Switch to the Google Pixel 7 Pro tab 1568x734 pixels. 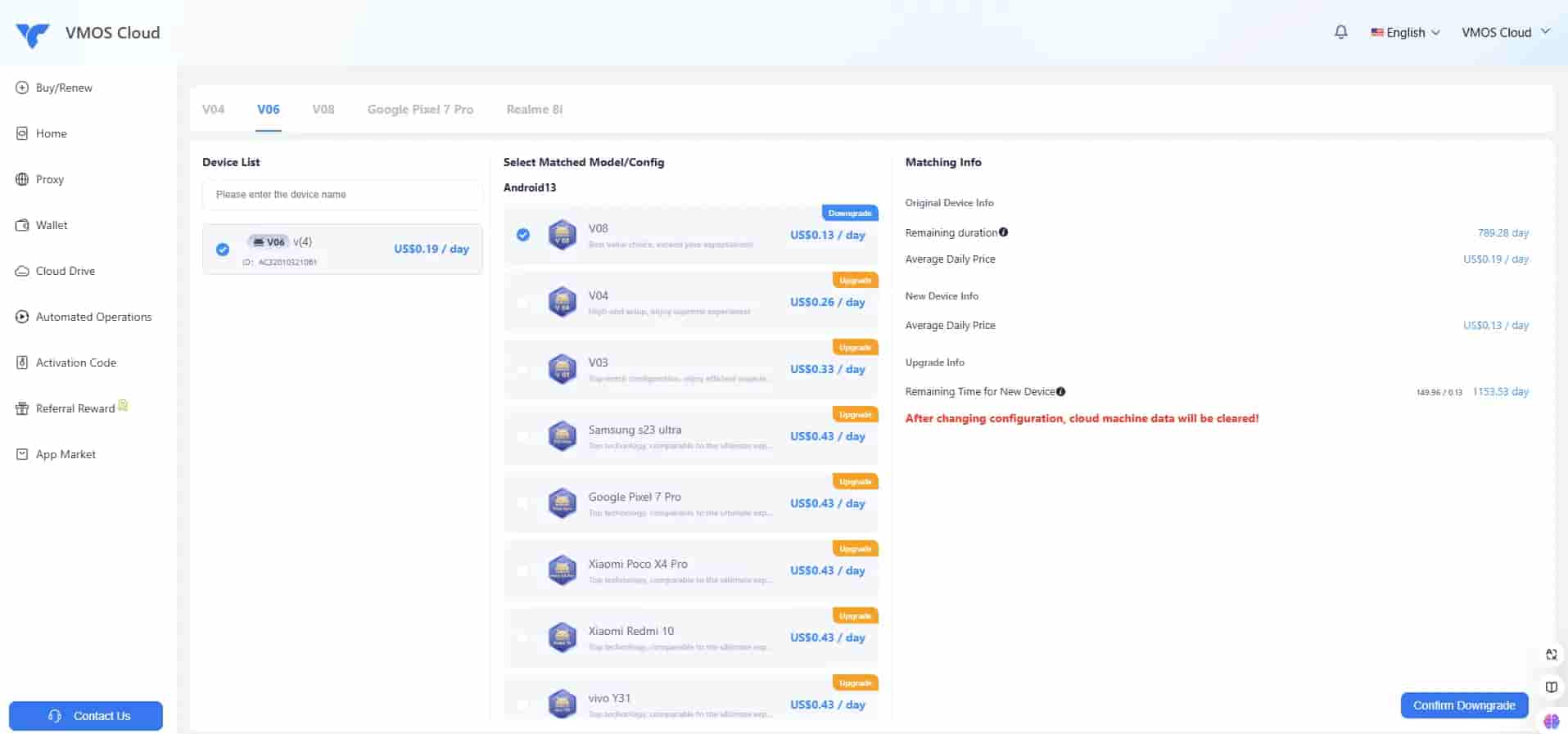tap(420, 109)
